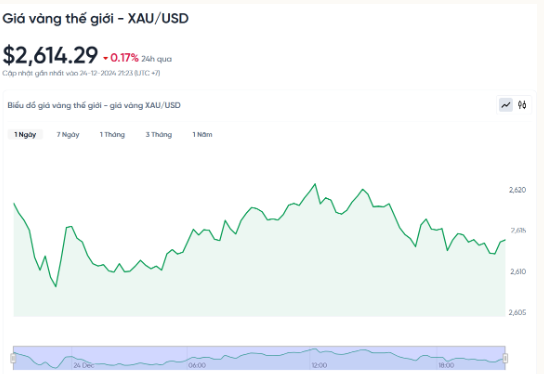This screenshot has width=544, height=374.
Task: Click the 0.17% change indicator
Action: [x=124, y=58]
